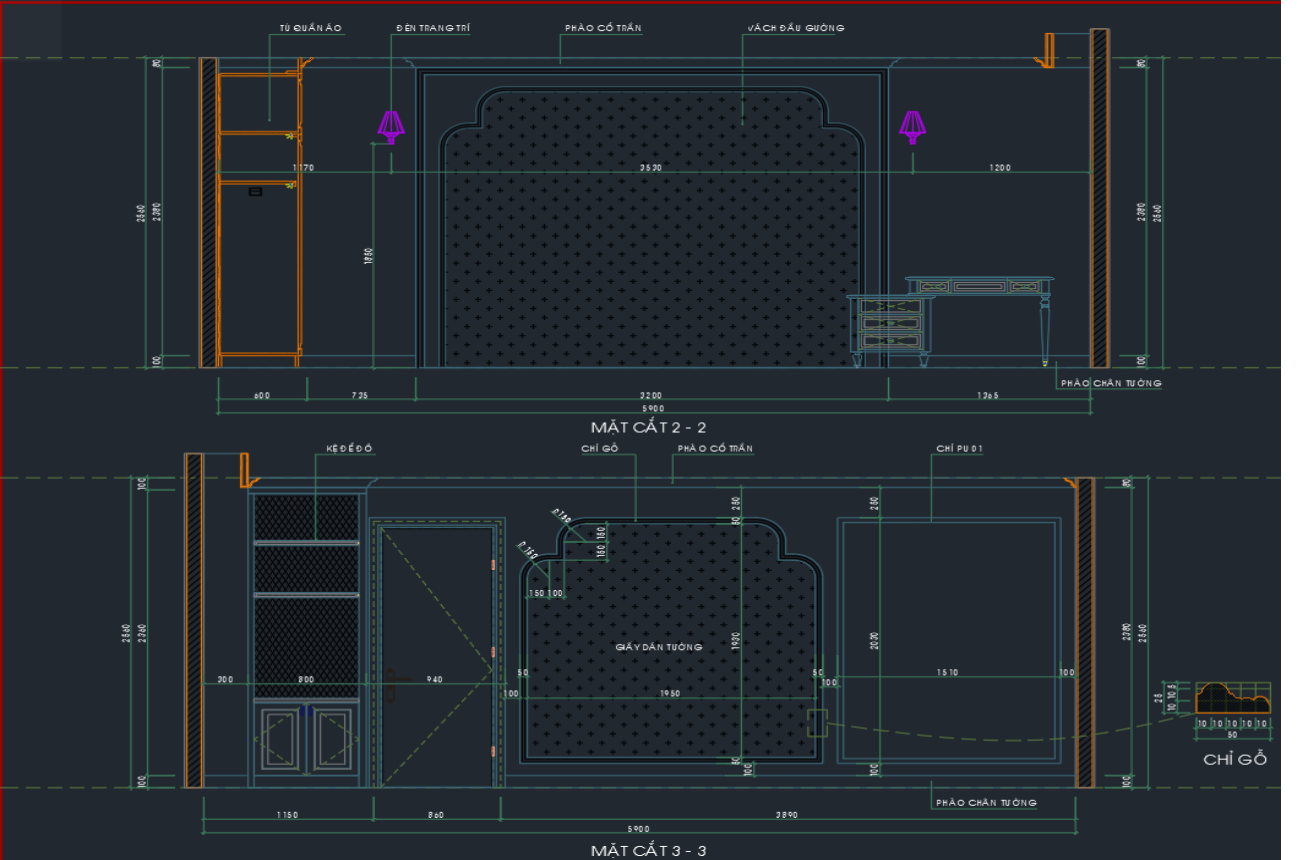Click the 3520 dimension text on headboard
Screen dimensions: 1297x860
(650, 168)
